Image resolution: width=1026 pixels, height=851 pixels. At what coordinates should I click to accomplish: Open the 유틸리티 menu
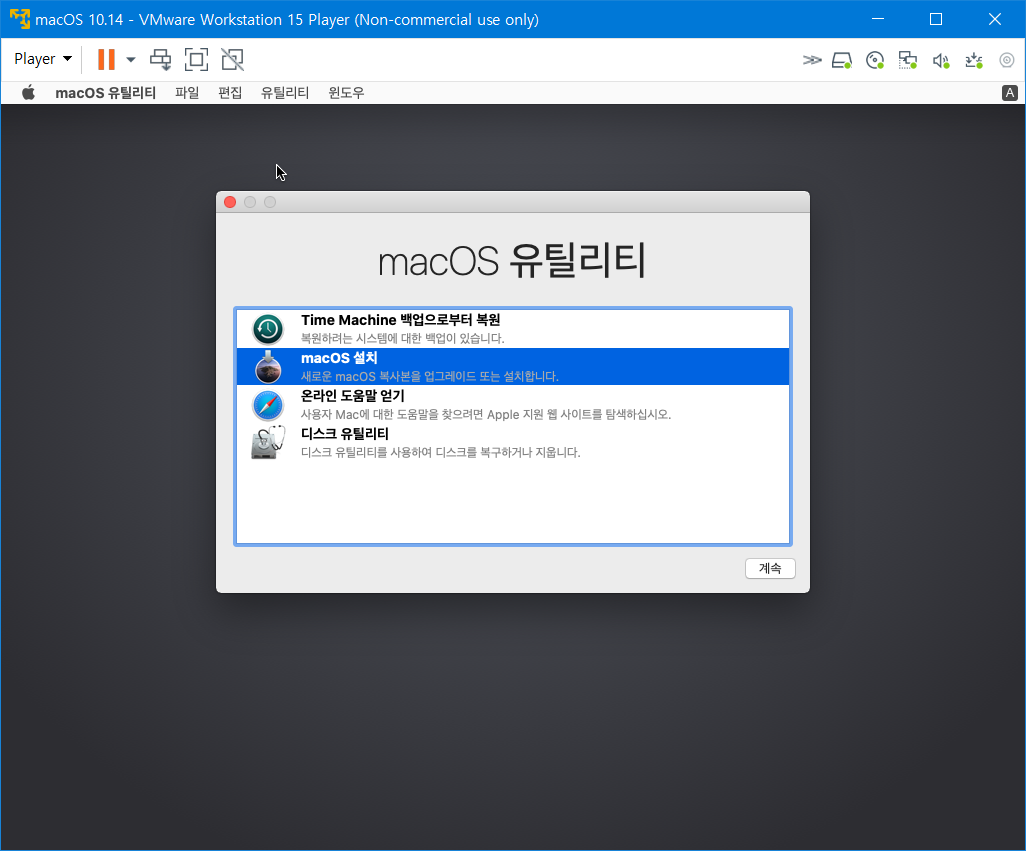coord(285,93)
